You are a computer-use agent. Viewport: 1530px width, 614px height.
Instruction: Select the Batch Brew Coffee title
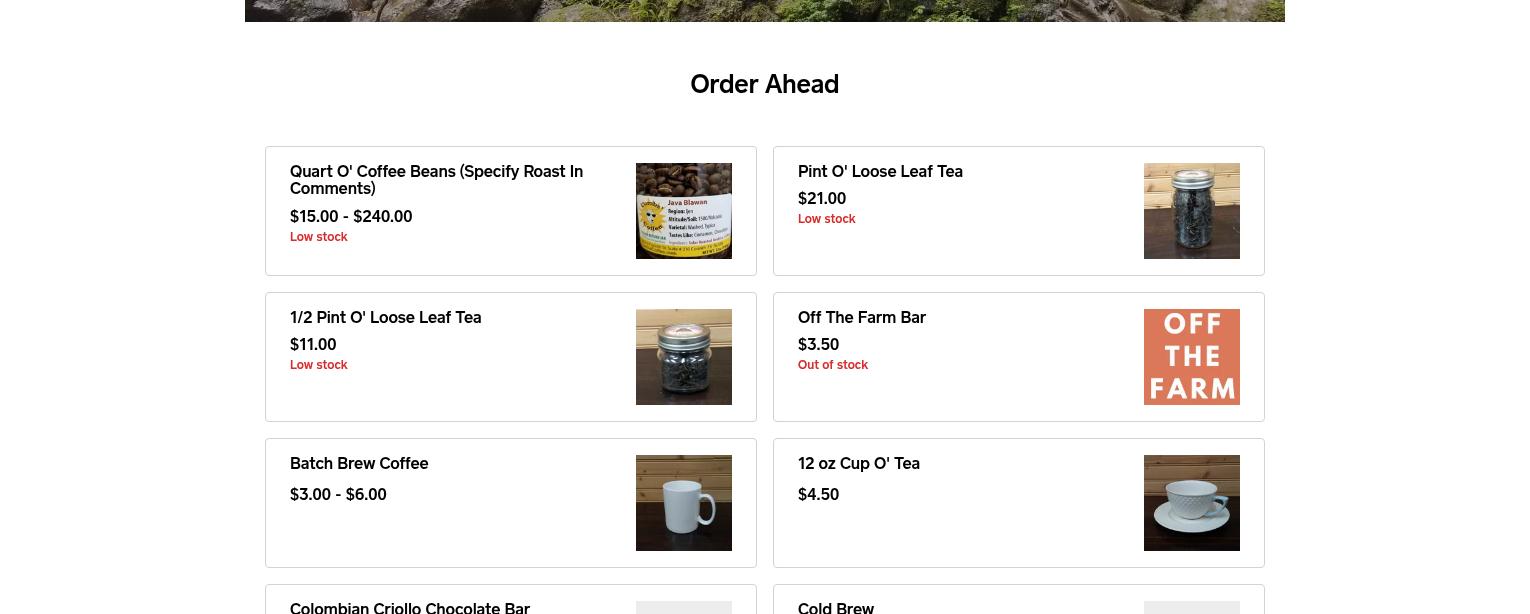tap(359, 463)
